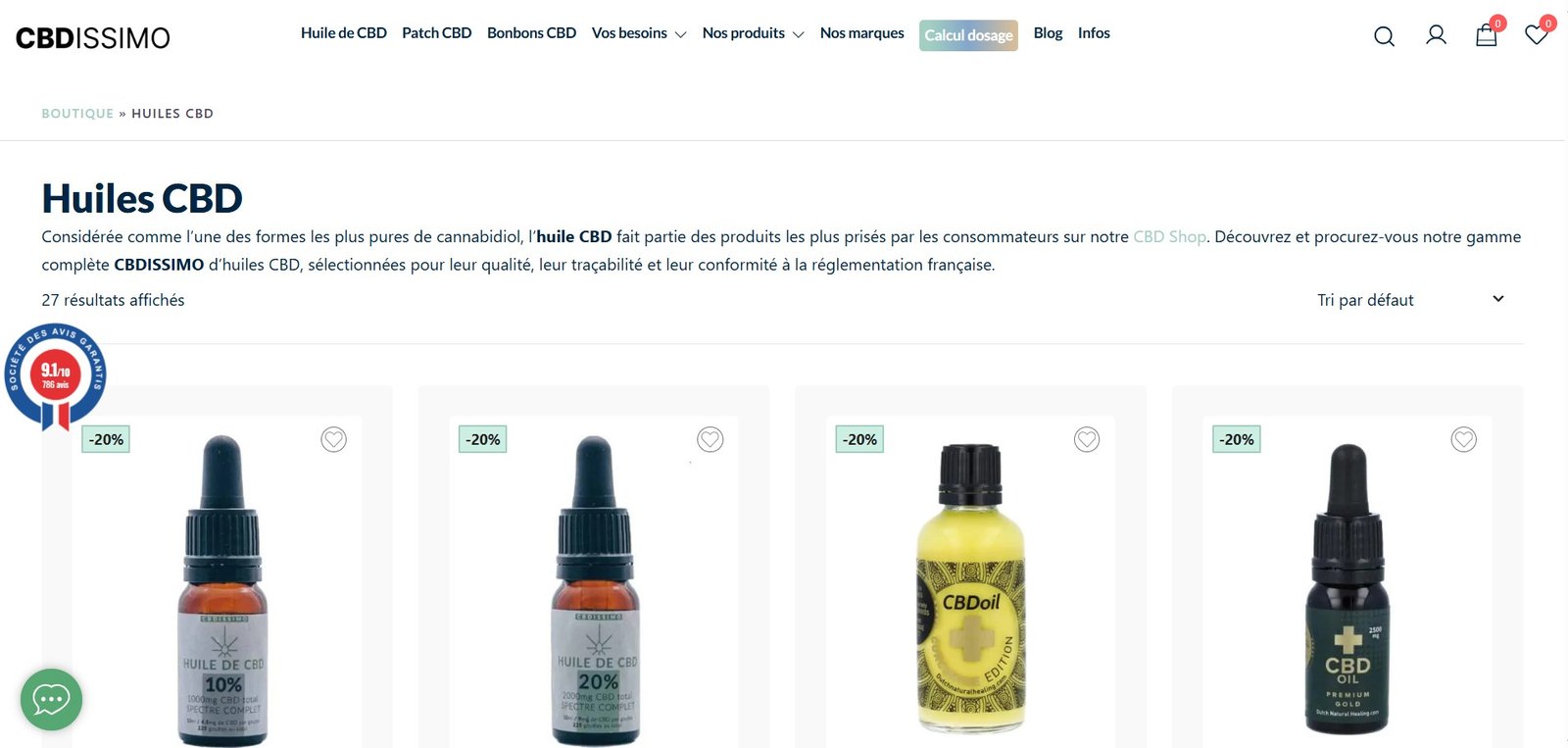Open the 10% Huile de CBD product image
The width and height of the screenshot is (1568, 748).
[x=222, y=590]
